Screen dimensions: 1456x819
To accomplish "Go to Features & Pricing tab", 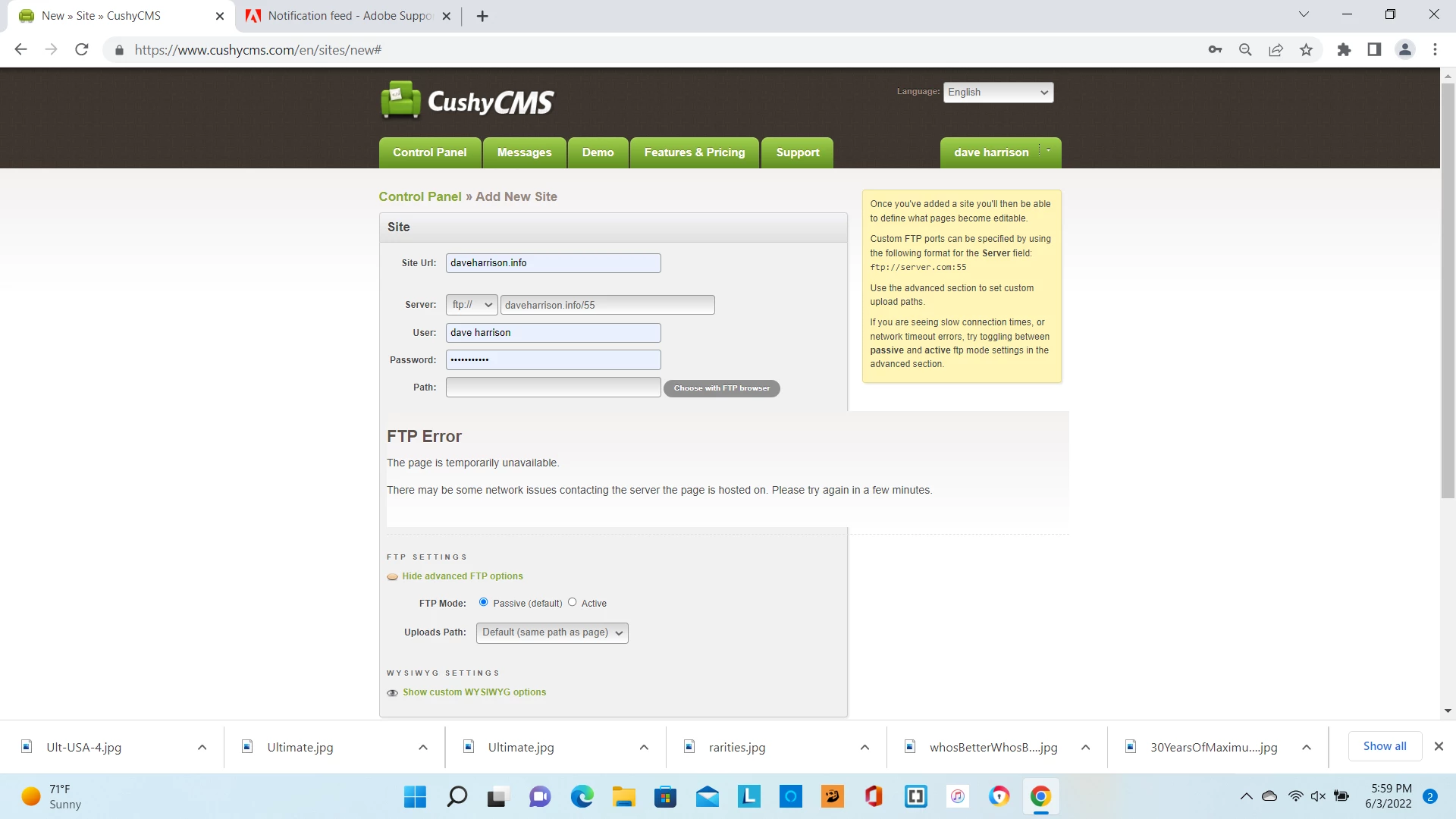I will [694, 152].
